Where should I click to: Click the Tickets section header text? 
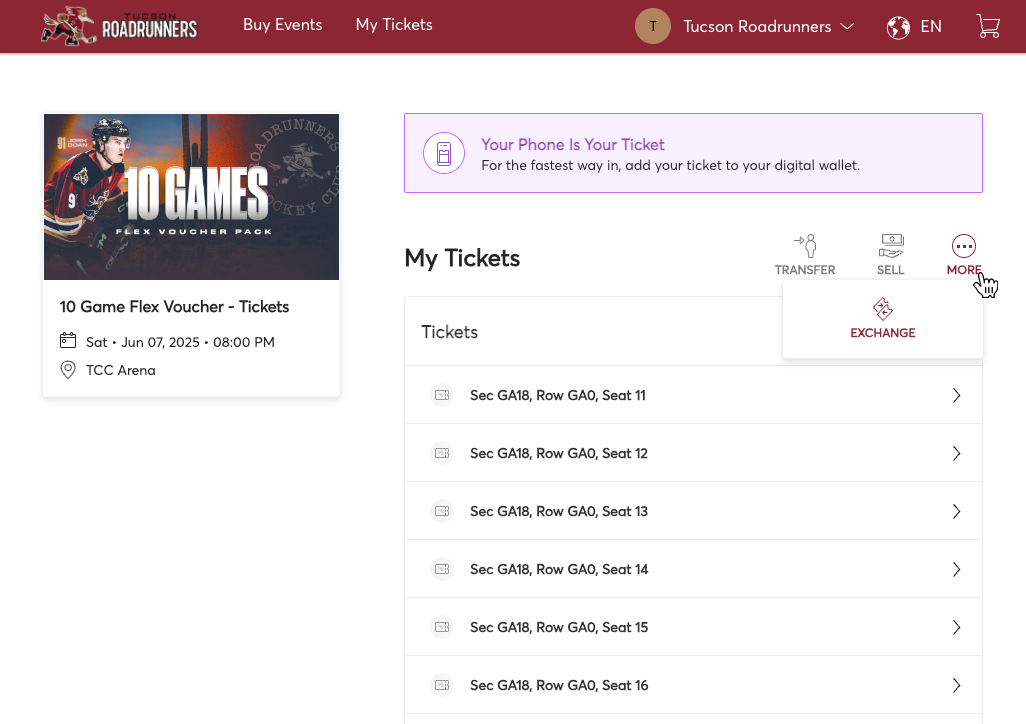coord(450,332)
